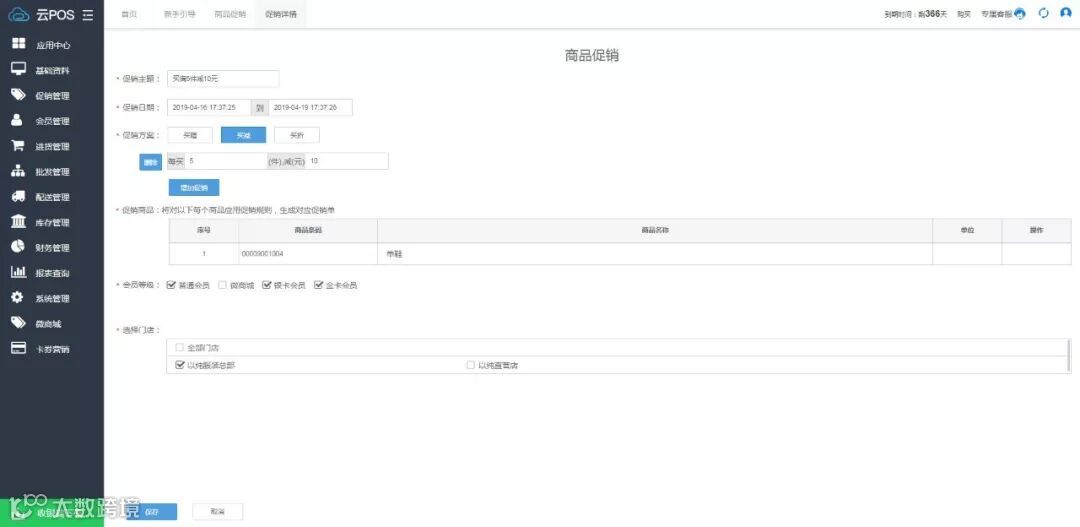
Task: Switch to the 新手引导 tab
Action: [x=180, y=14]
